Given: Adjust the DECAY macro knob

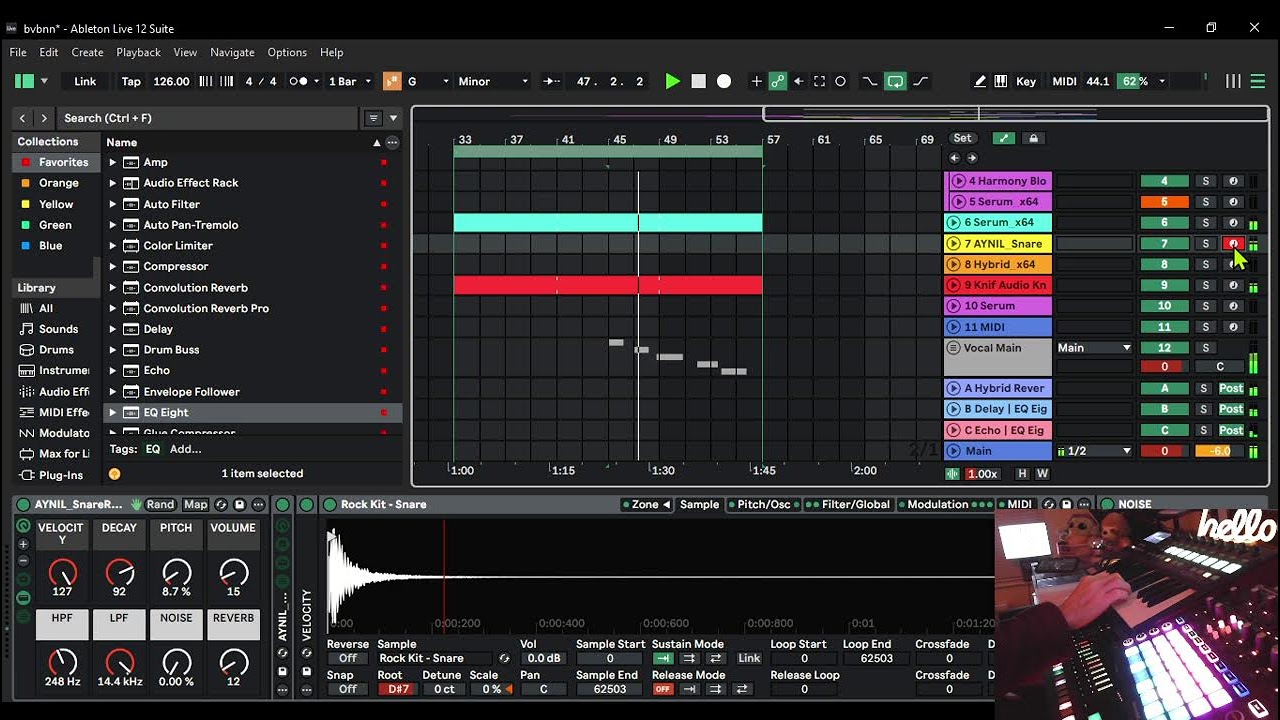Looking at the screenshot, I should 119,574.
